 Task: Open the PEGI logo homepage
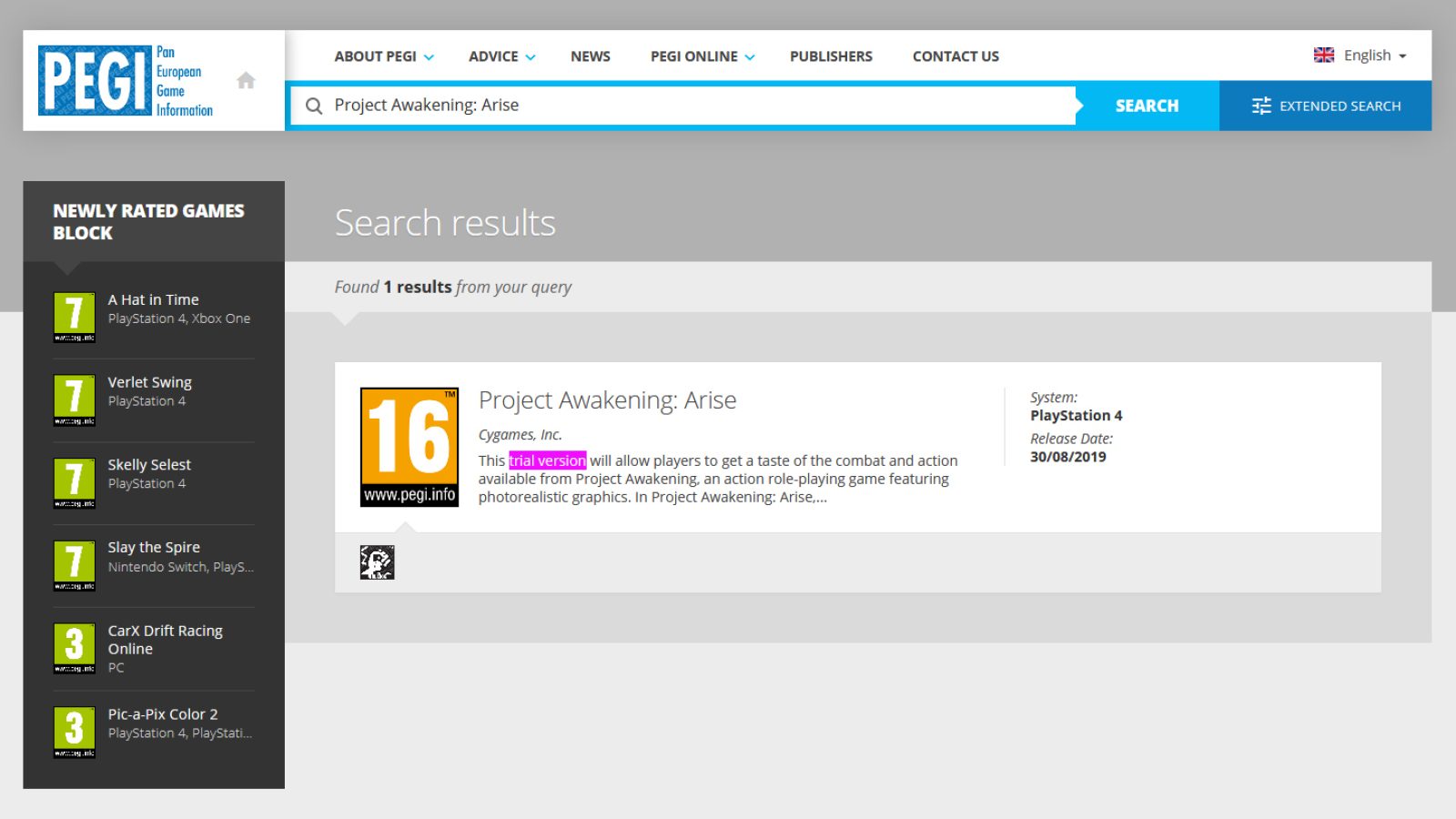tap(126, 80)
